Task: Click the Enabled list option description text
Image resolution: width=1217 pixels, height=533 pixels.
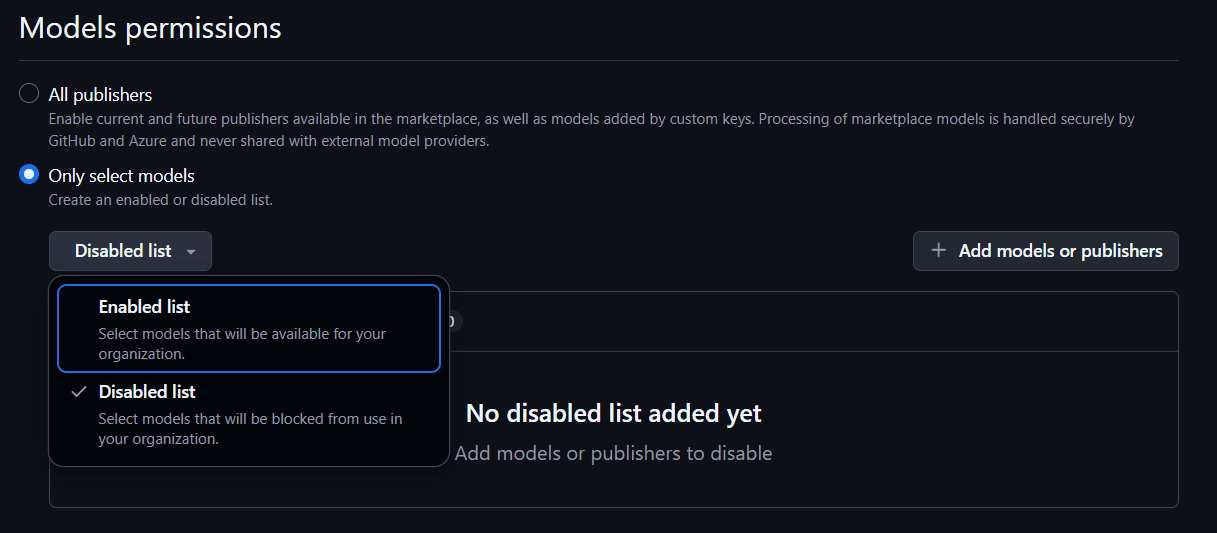Action: 241,343
